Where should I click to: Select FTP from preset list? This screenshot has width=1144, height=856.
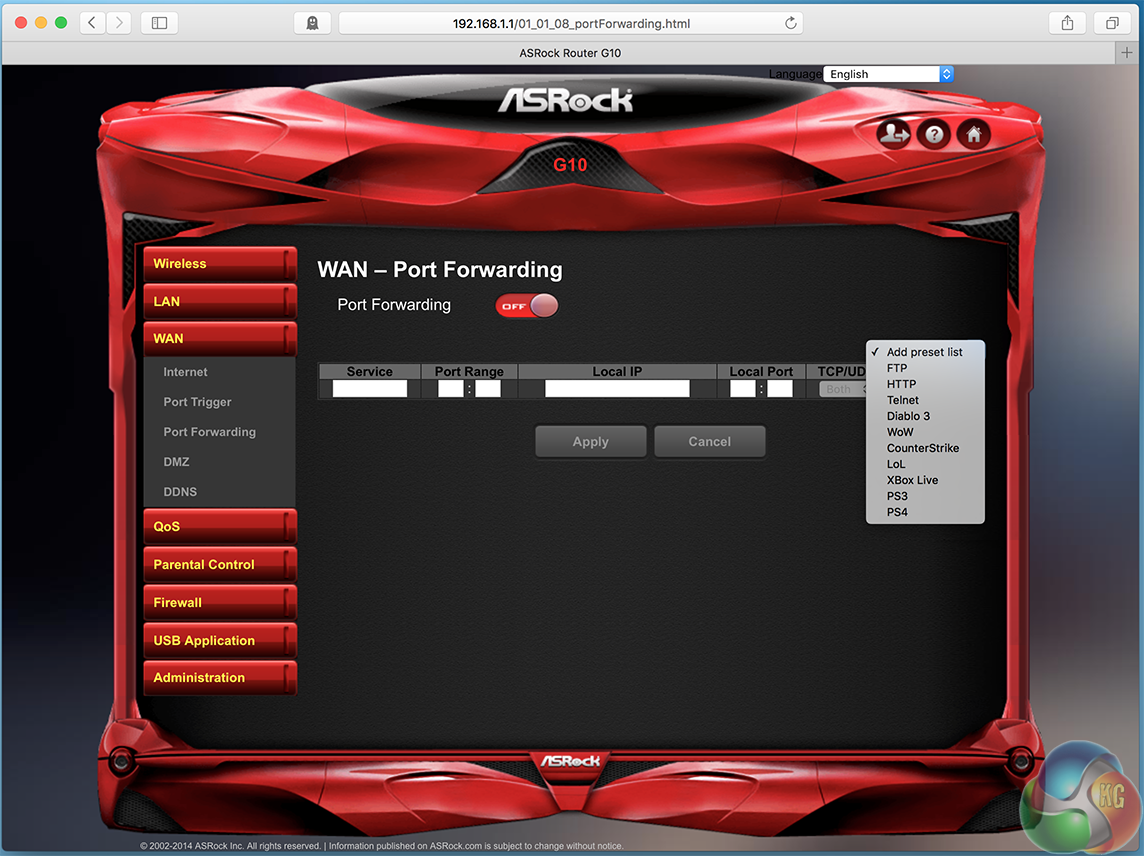click(925, 368)
